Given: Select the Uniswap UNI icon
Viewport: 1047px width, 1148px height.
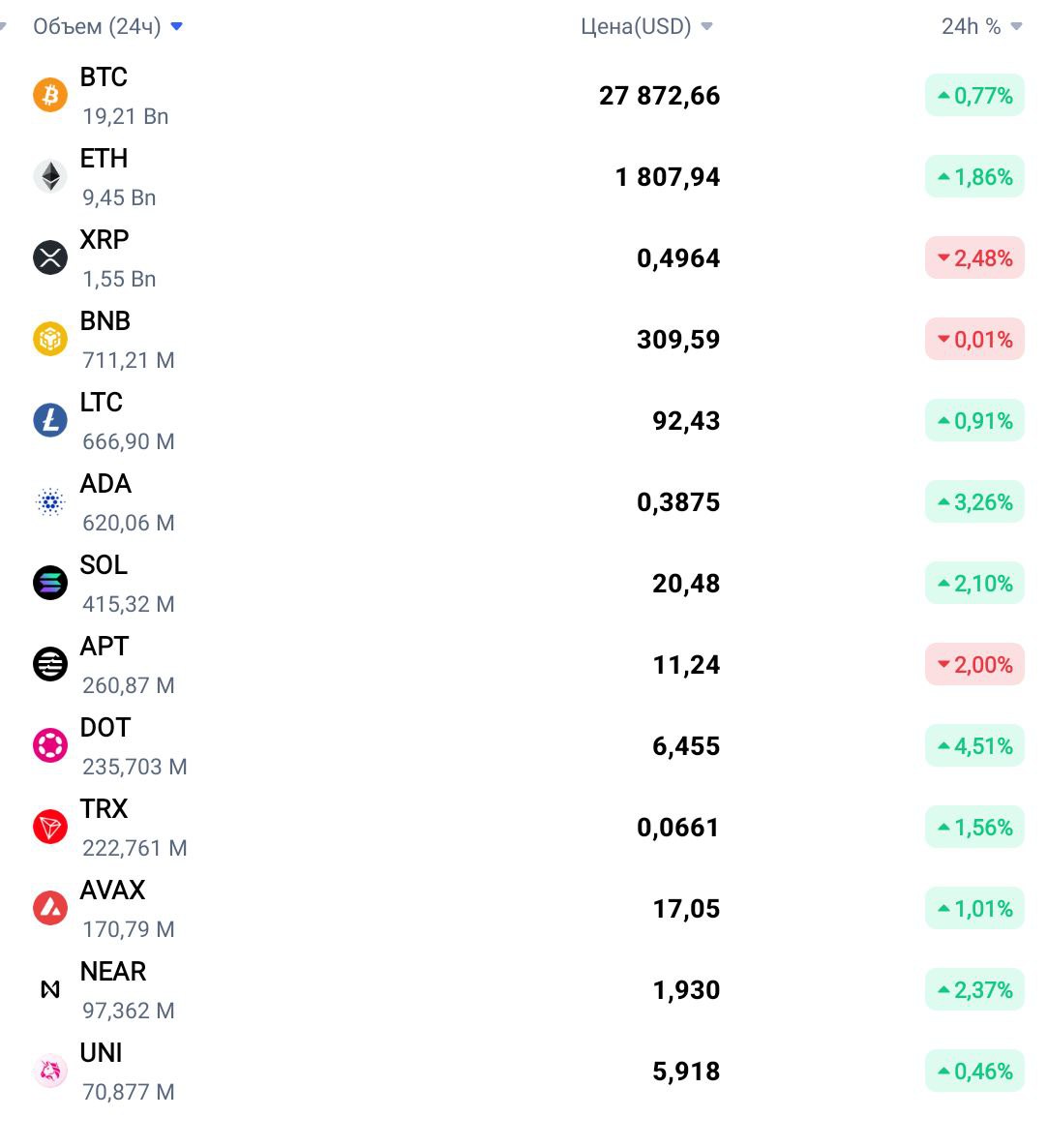Looking at the screenshot, I should tap(50, 1071).
